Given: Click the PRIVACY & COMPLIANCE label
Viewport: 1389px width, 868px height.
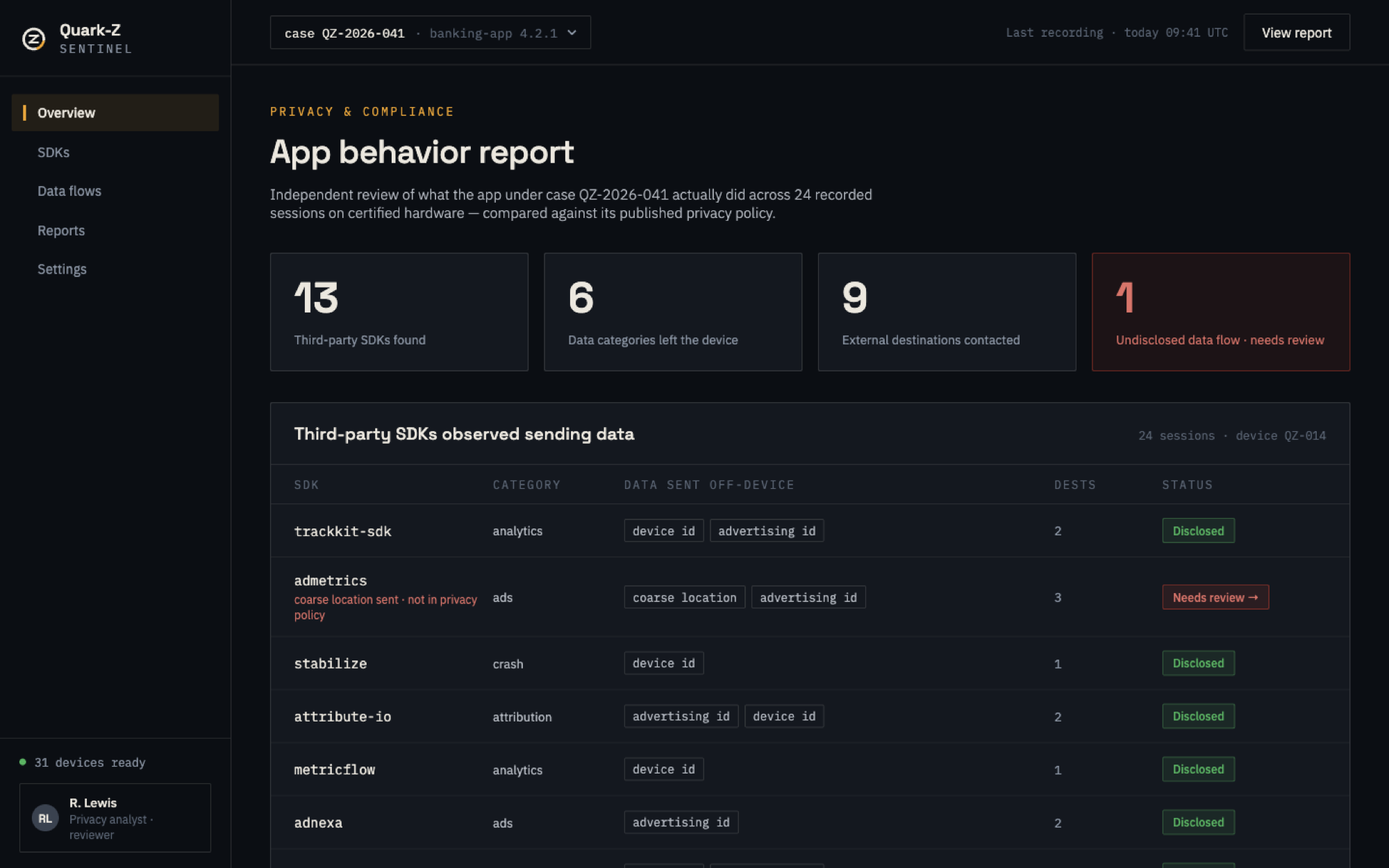Looking at the screenshot, I should (x=362, y=112).
